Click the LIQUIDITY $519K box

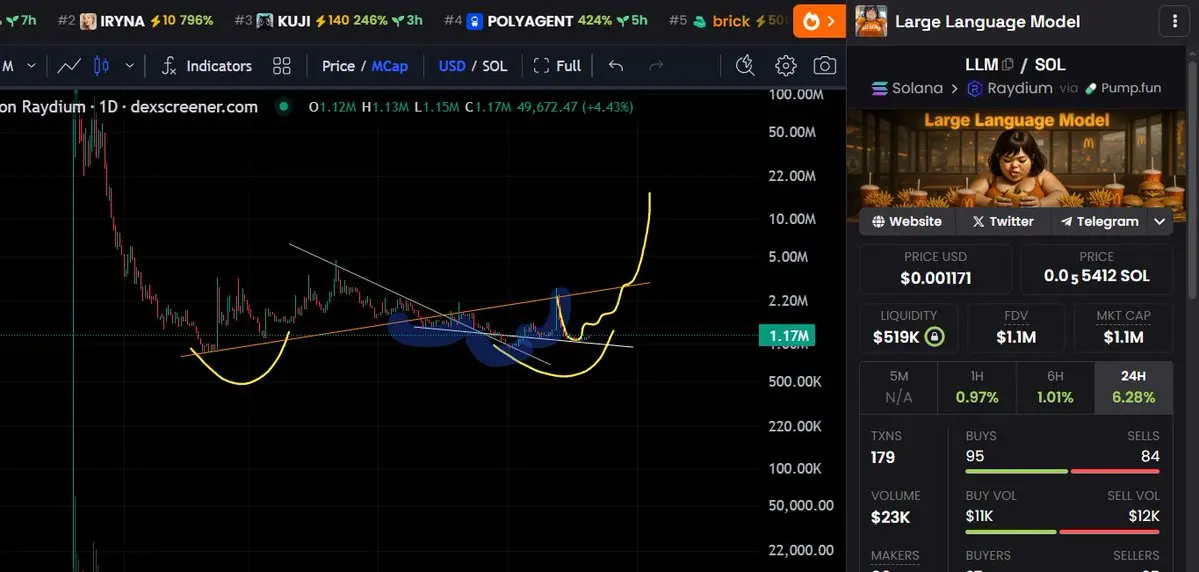[x=908, y=328]
